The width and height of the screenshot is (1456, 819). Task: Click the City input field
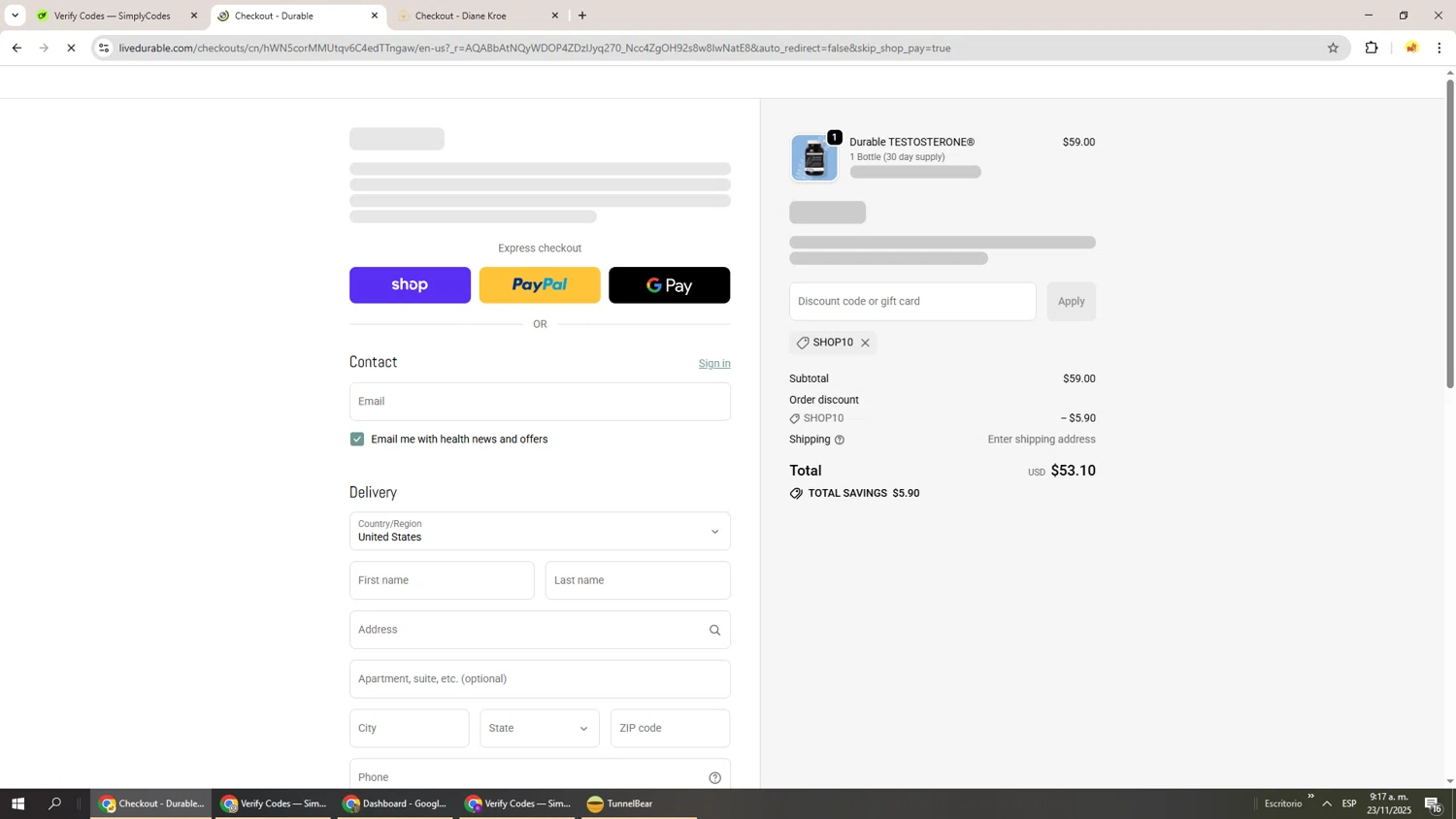(x=409, y=729)
